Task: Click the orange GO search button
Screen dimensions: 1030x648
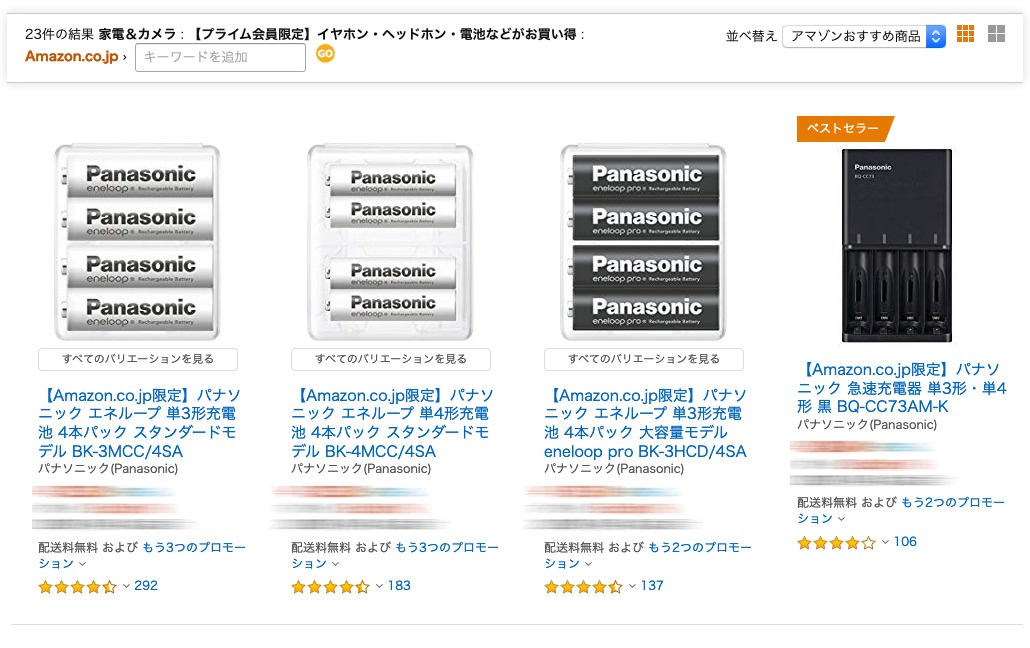Action: pos(325,54)
